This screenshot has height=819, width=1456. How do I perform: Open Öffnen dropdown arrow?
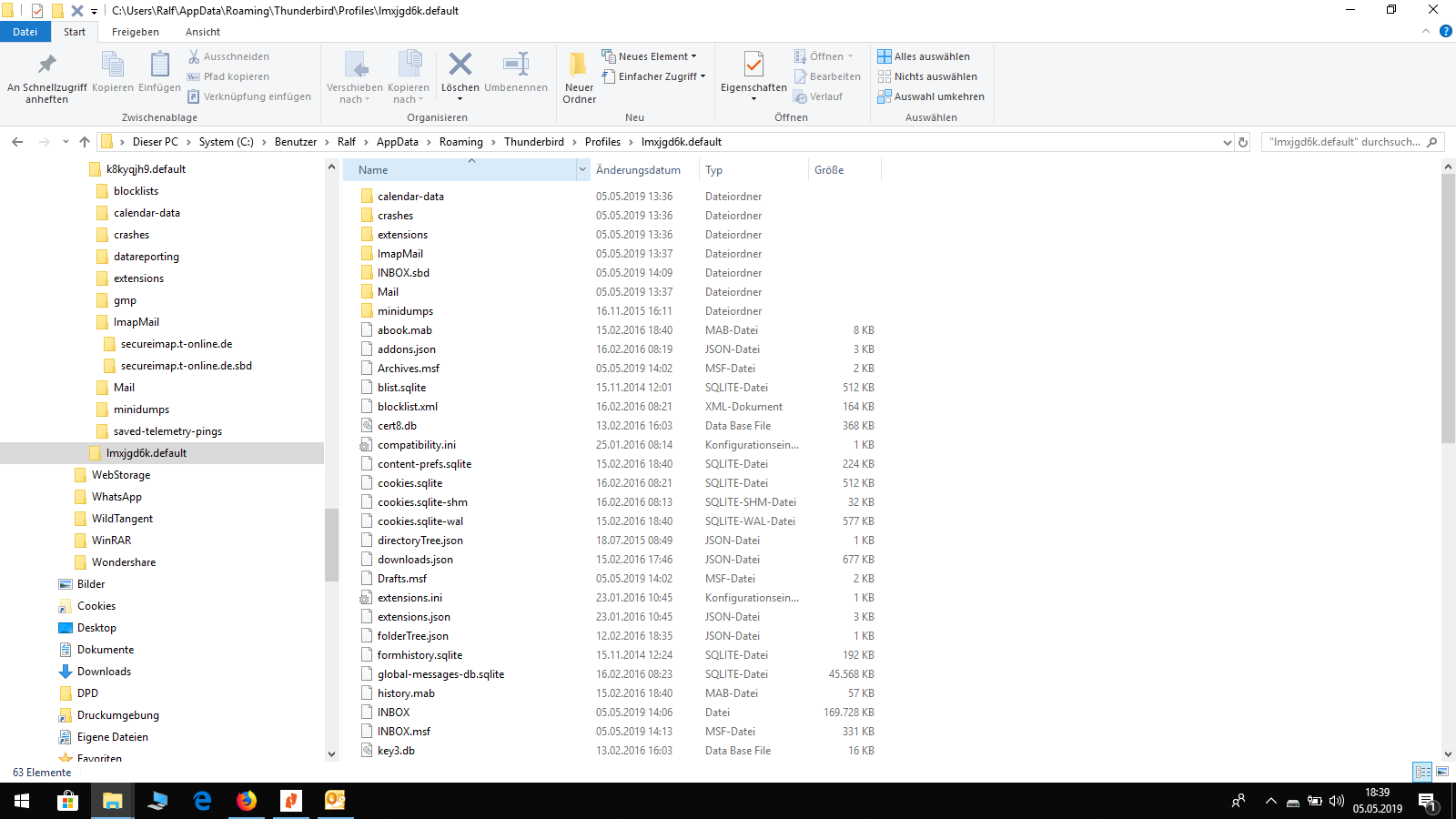coord(851,56)
